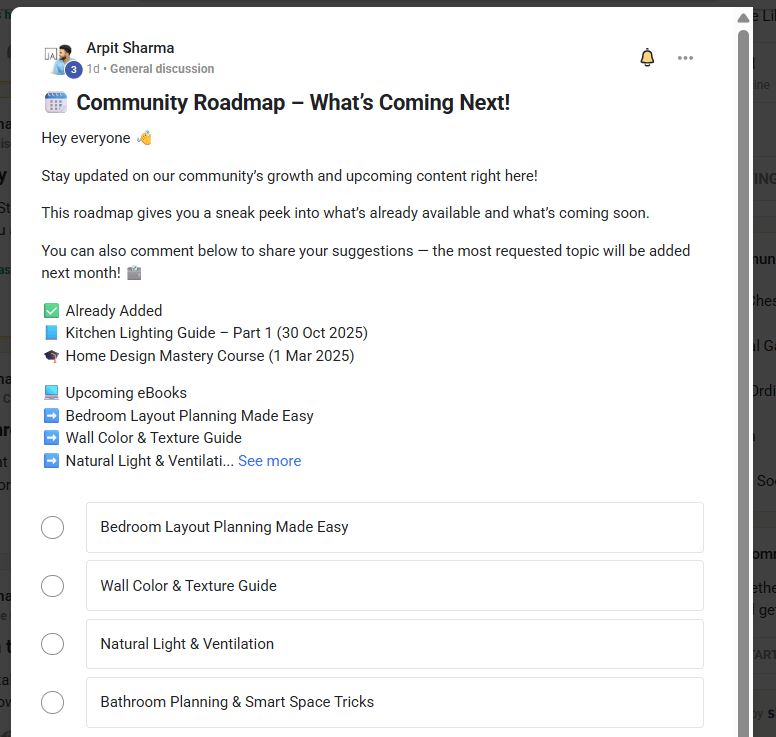Select Bathroom Planning & Smart Space radio button

pos(53,702)
